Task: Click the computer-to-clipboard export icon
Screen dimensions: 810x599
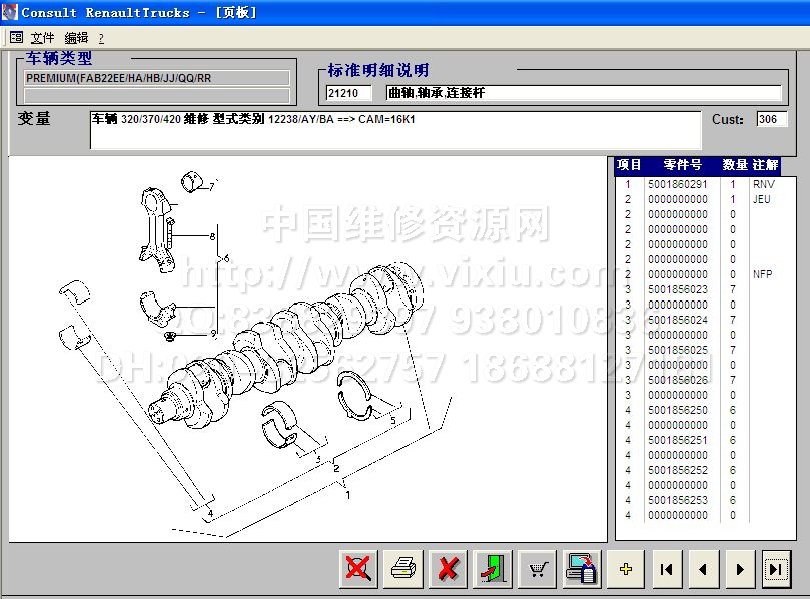Action: click(x=582, y=569)
